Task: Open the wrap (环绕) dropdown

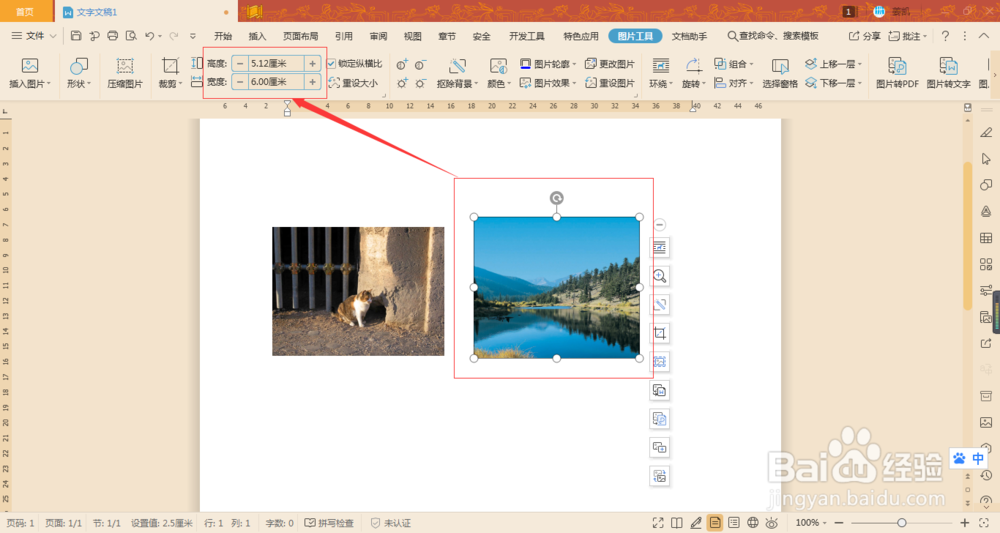Action: click(661, 84)
